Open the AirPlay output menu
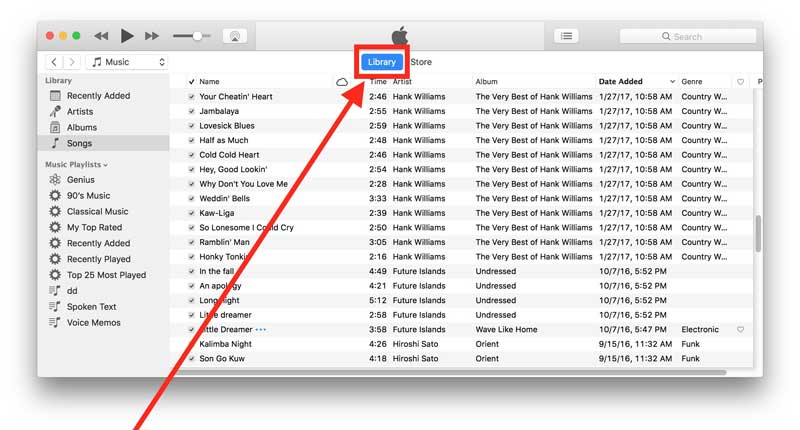 [x=235, y=36]
